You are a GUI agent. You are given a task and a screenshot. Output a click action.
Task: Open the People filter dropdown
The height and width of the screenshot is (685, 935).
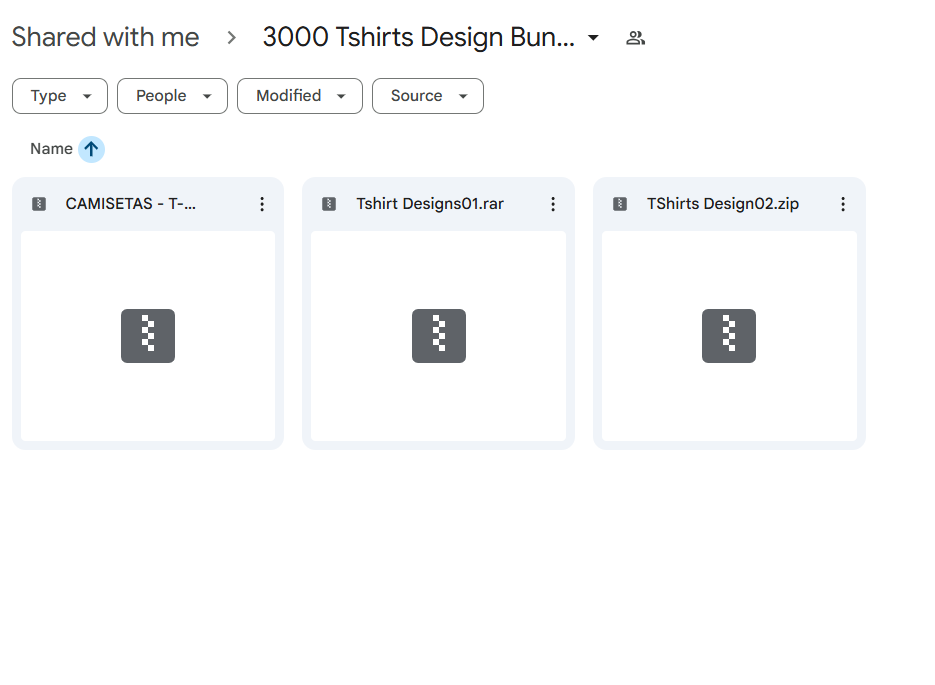click(x=172, y=96)
